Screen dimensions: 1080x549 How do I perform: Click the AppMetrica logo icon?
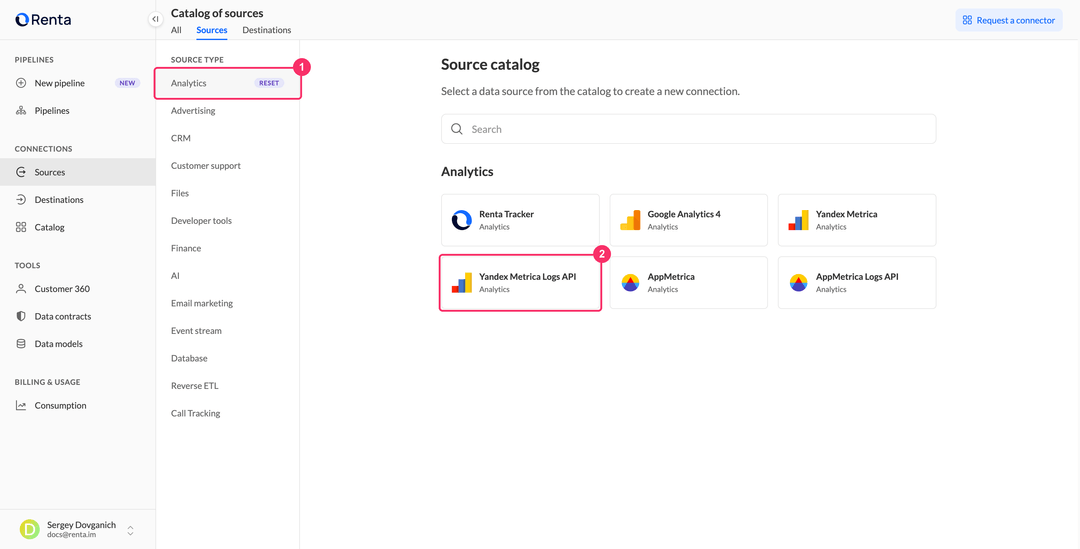tap(630, 282)
